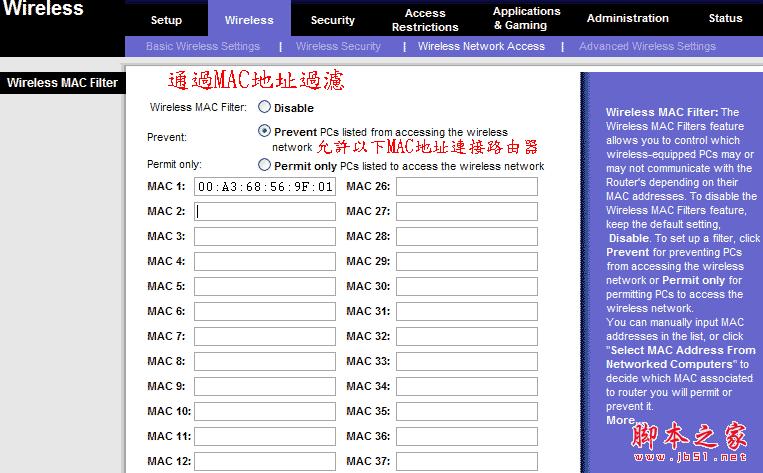Image resolution: width=763 pixels, height=473 pixels.
Task: Click the MAC 1 address field
Action: 265,186
